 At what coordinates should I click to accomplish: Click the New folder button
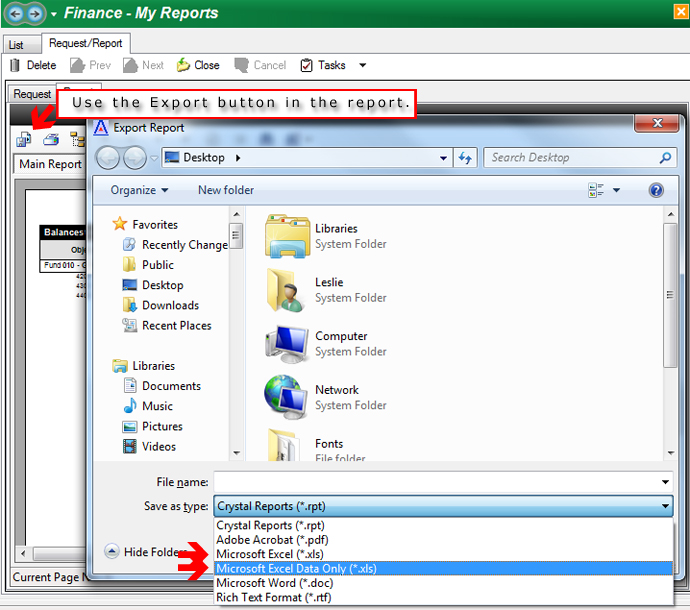pos(226,190)
